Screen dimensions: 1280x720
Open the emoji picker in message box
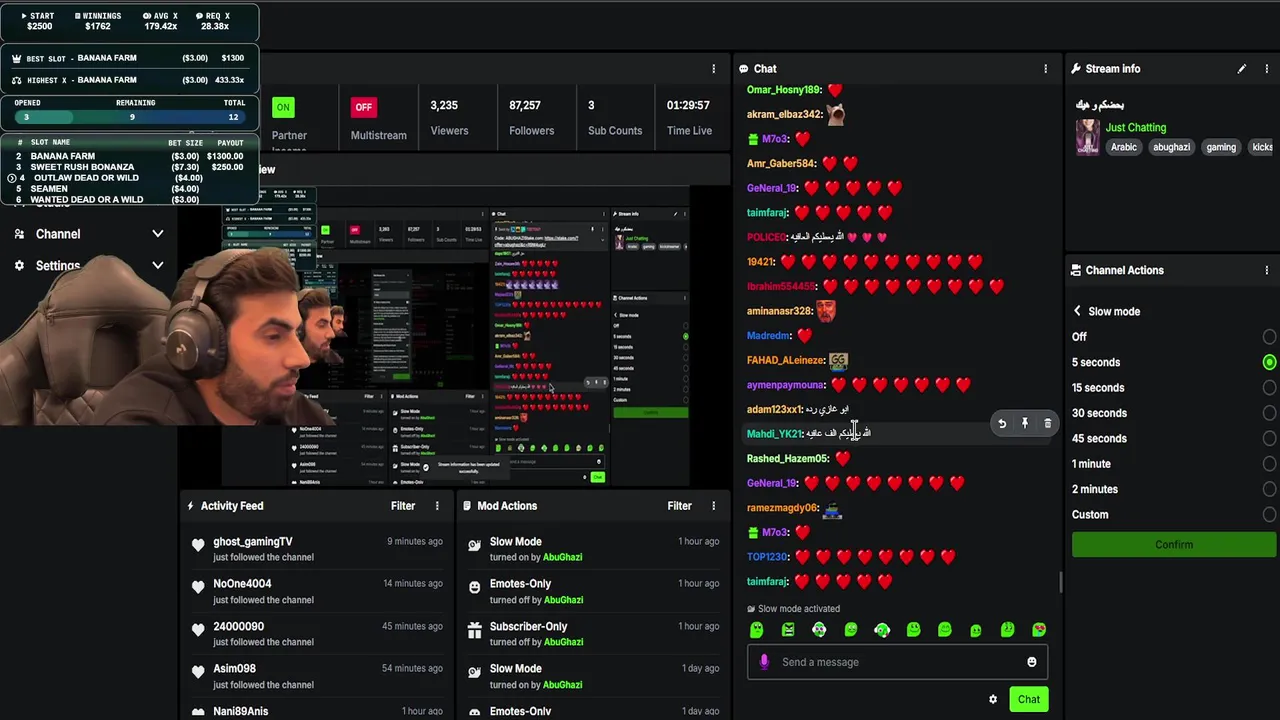coord(1032,662)
